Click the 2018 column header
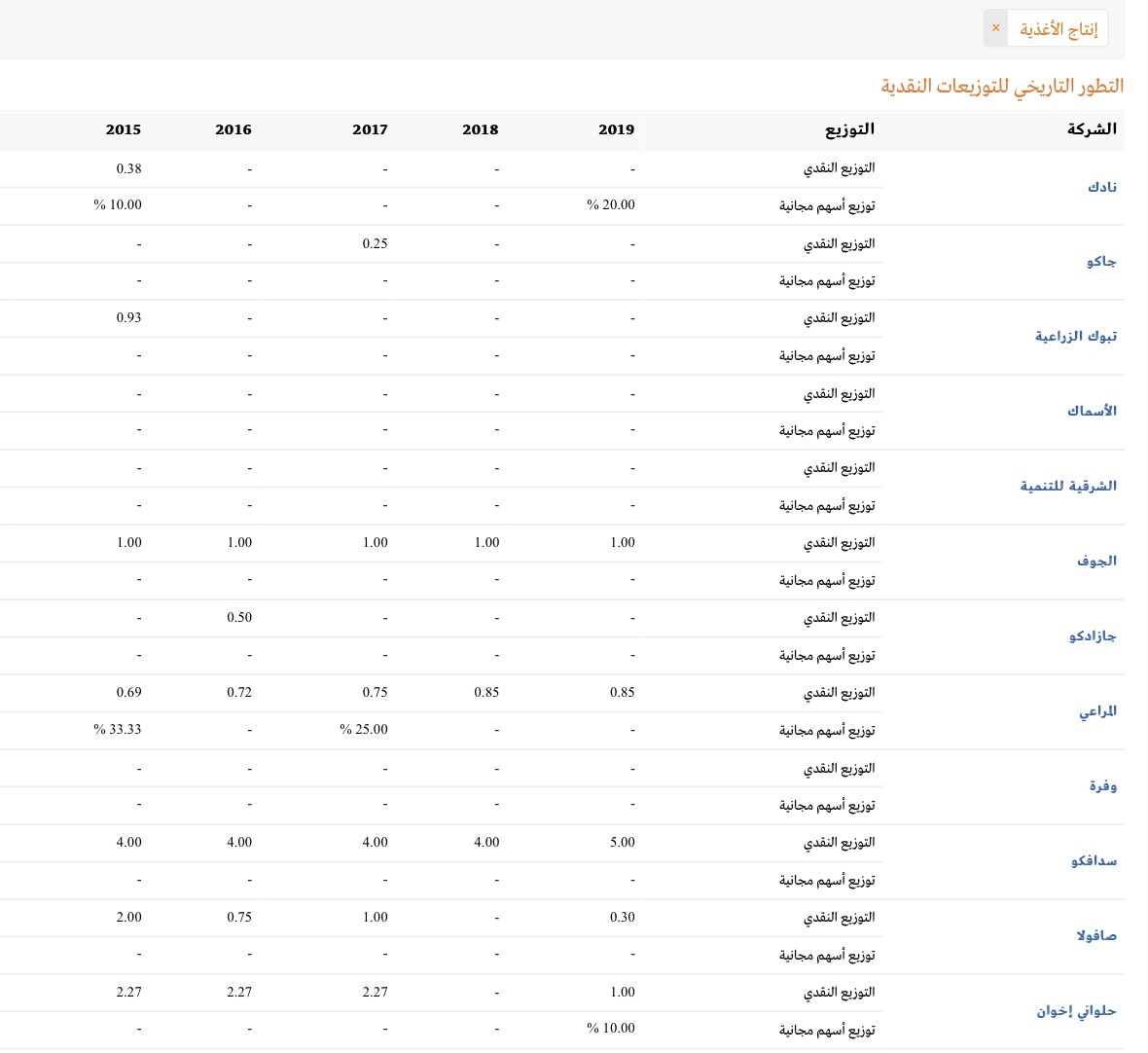The height and width of the screenshot is (1053, 1148). (x=481, y=129)
